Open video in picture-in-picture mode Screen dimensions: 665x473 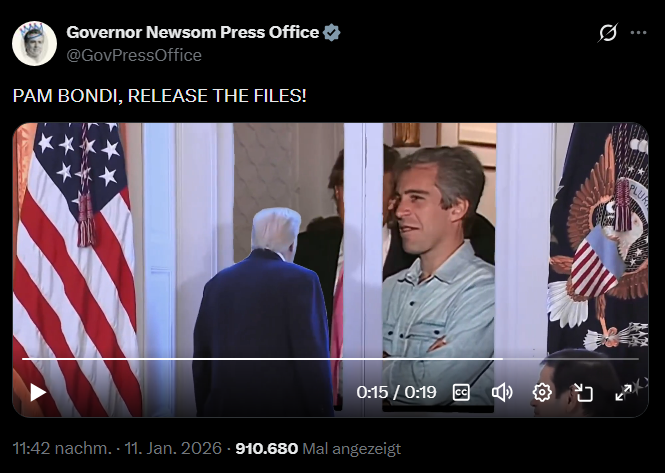583,392
